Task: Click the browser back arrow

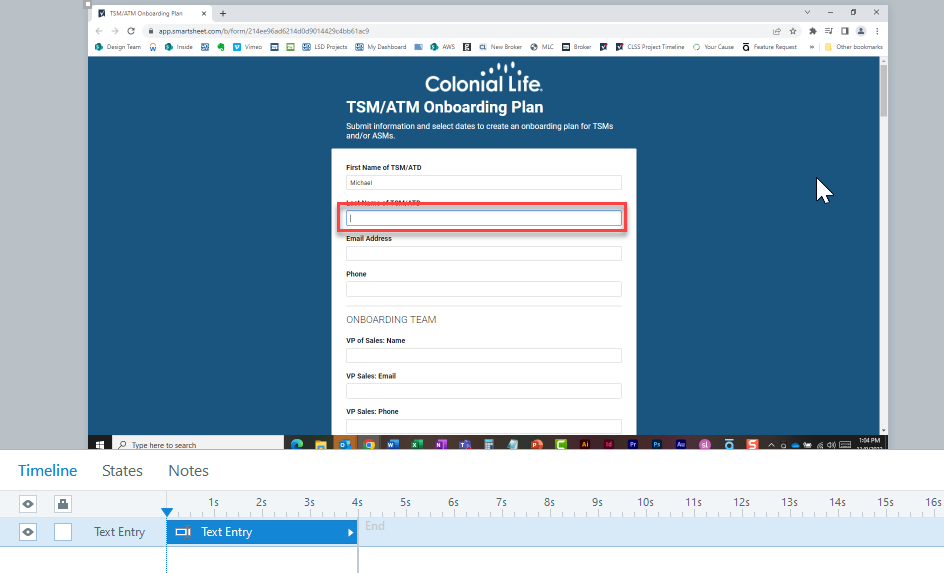Action: (x=99, y=31)
